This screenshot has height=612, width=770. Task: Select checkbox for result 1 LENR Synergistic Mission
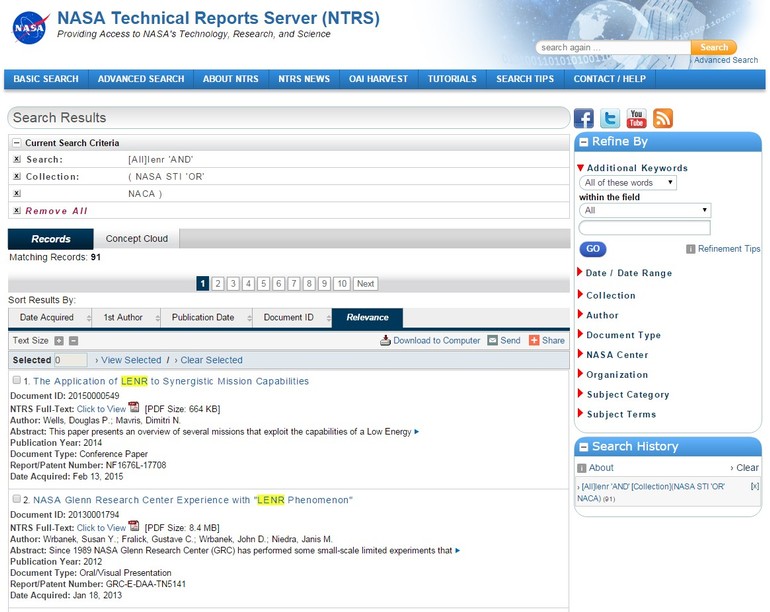(16, 380)
